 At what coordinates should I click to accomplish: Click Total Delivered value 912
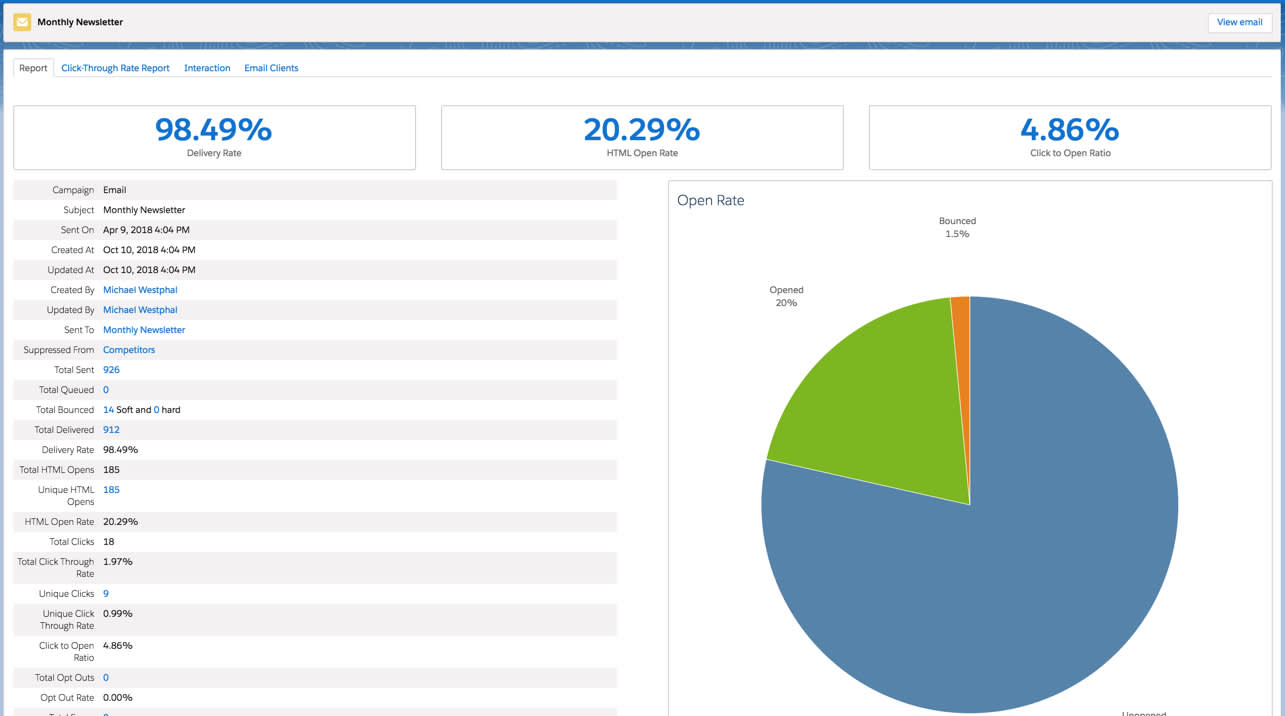point(111,430)
